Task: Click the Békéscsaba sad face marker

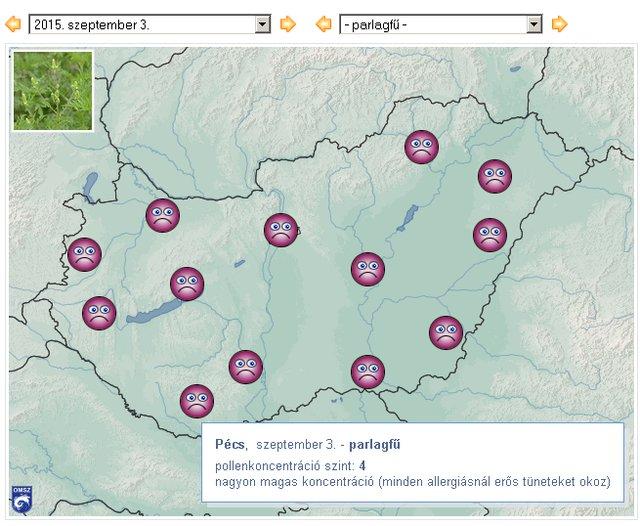Action: click(446, 332)
